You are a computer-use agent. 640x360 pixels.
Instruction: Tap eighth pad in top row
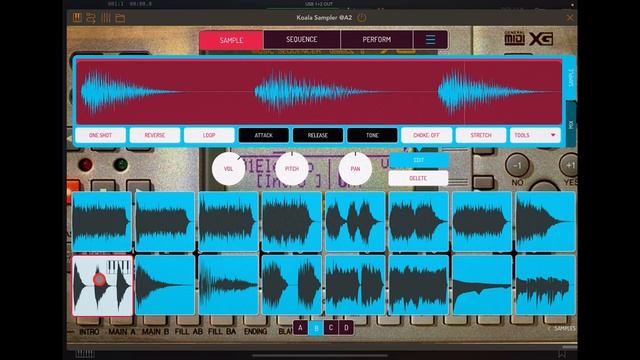click(x=545, y=222)
